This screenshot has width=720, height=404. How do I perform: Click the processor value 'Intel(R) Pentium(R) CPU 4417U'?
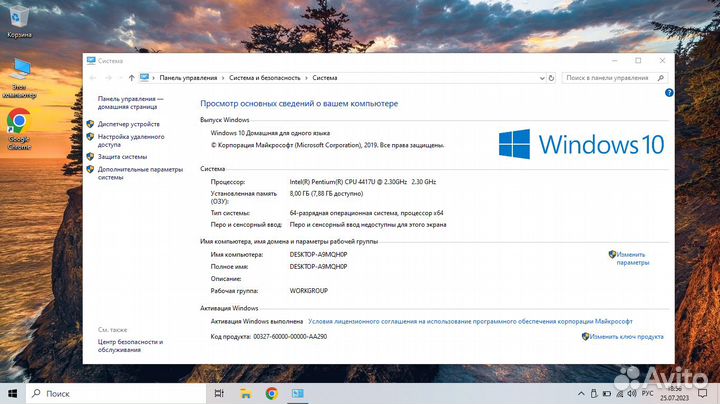[x=363, y=182]
